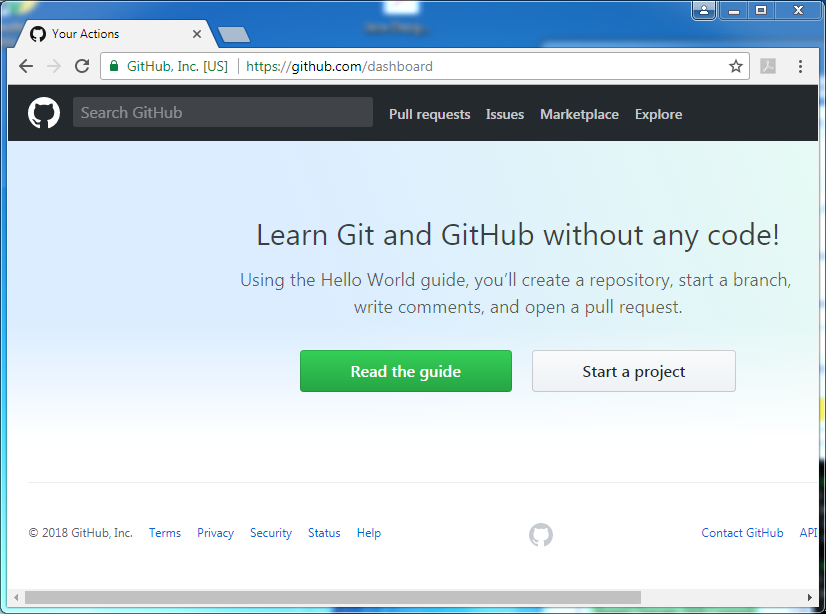
Task: Click the gray GitHub logo in footer
Action: (541, 534)
